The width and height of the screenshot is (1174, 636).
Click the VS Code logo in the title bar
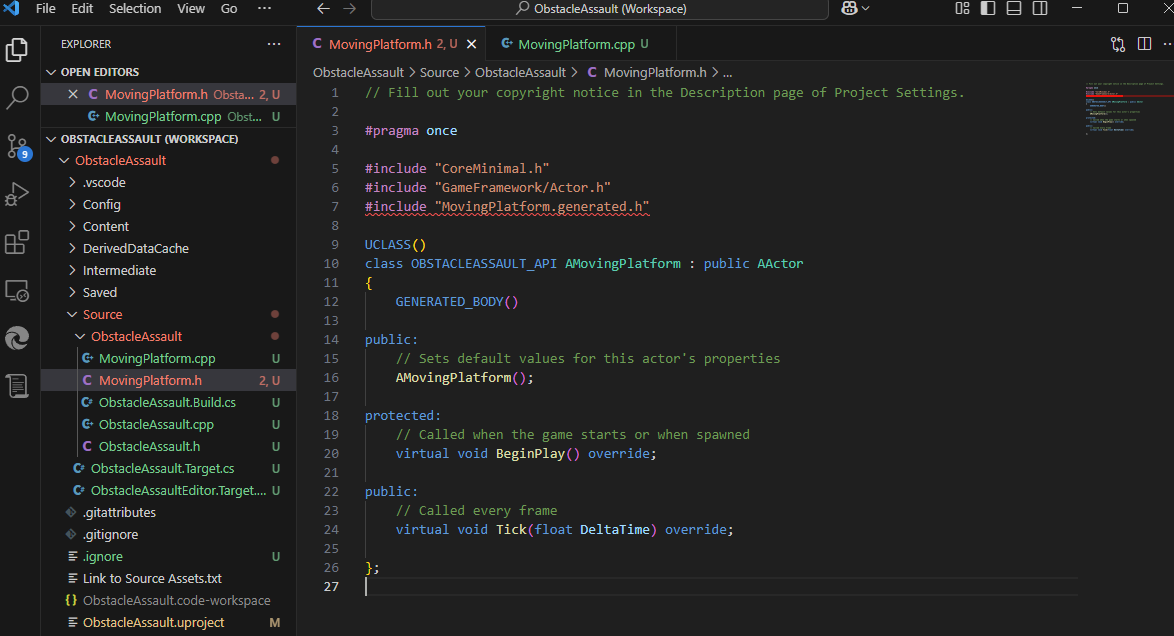click(x=11, y=9)
